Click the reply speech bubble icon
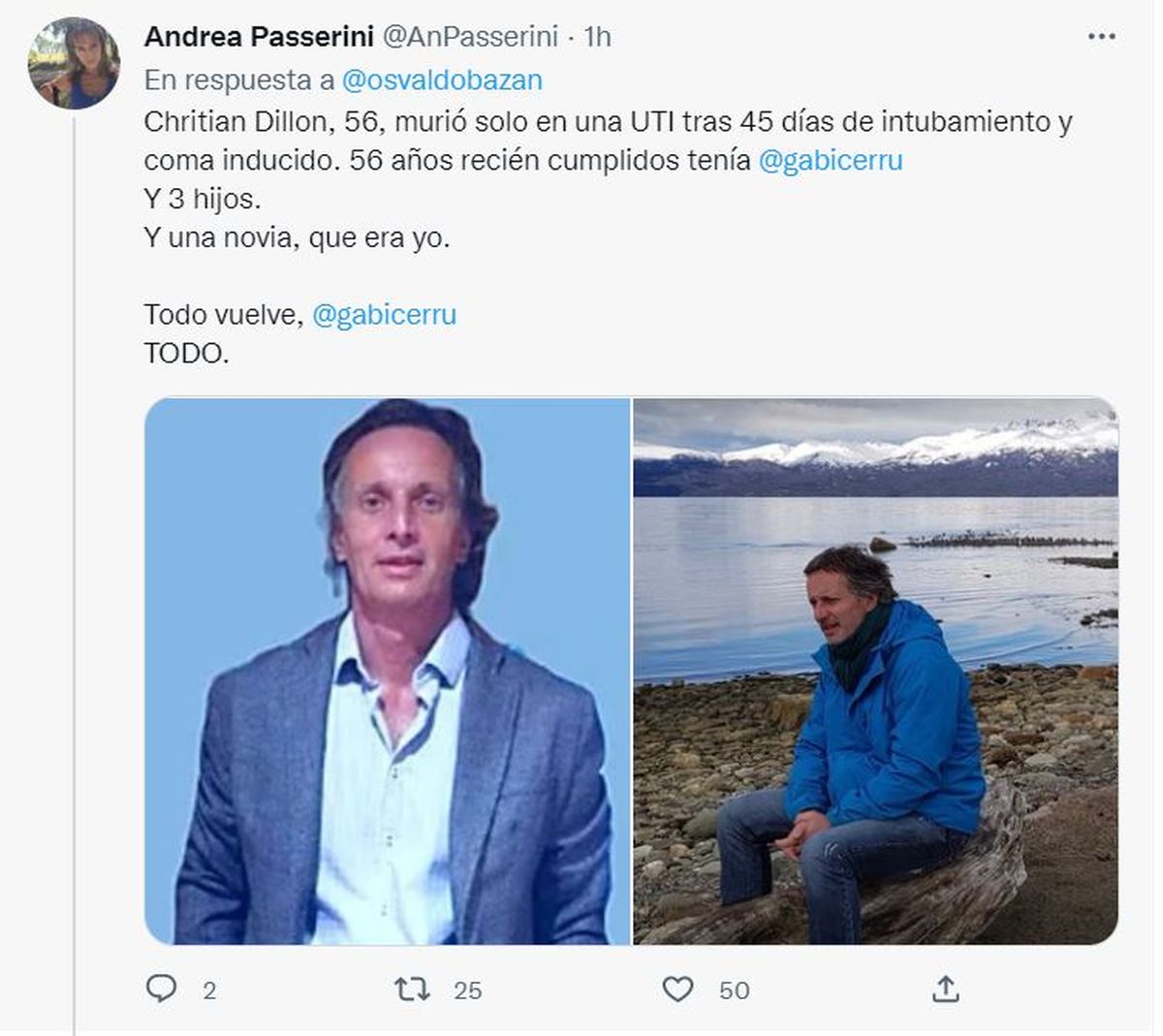Screen dimensions: 1163x1036 [x=161, y=989]
